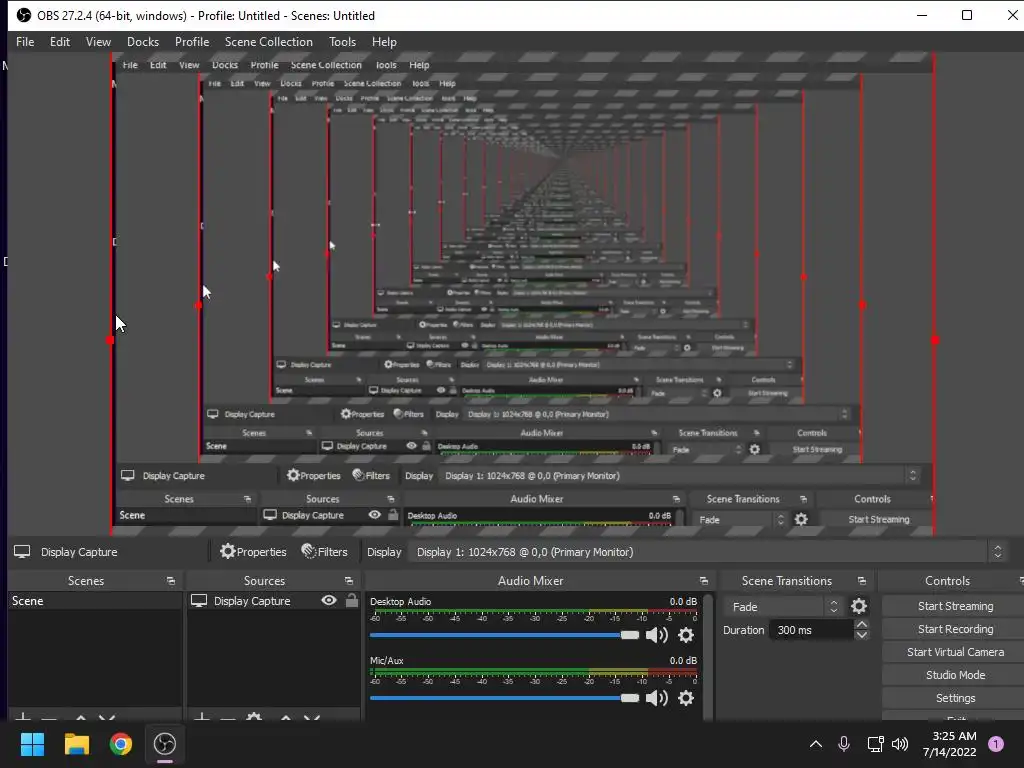Click the volume tray icon
This screenshot has height=768, width=1024.
(x=900, y=744)
